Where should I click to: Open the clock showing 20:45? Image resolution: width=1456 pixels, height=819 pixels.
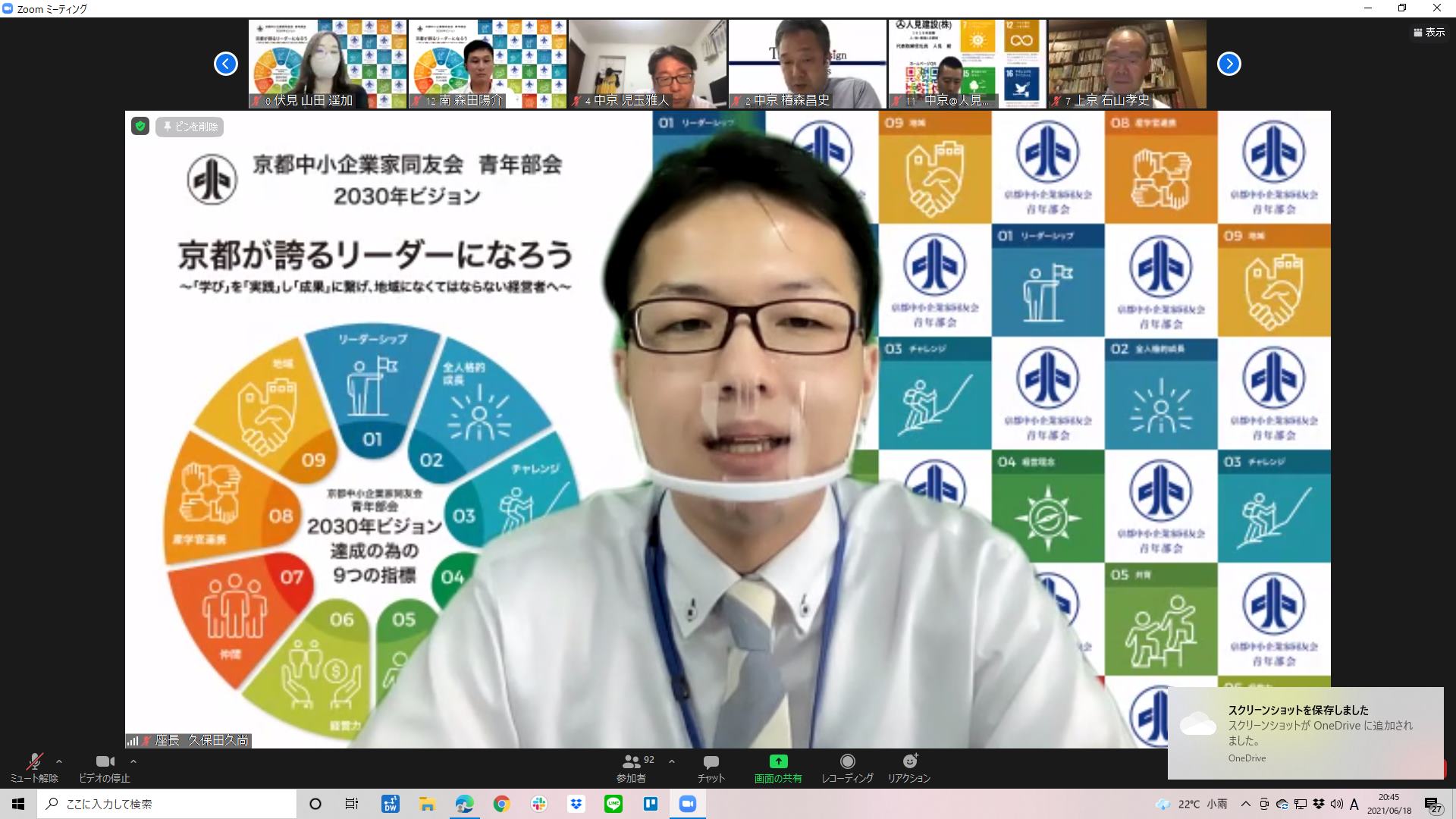pos(1389,804)
